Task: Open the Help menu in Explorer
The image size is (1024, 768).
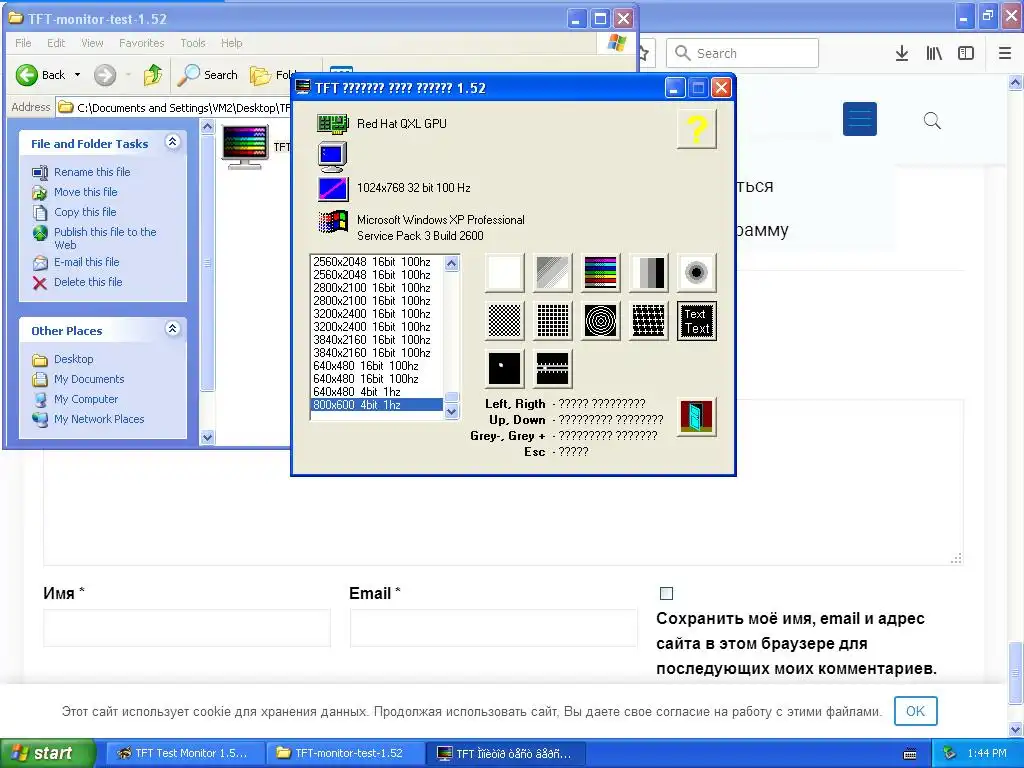Action: click(231, 43)
